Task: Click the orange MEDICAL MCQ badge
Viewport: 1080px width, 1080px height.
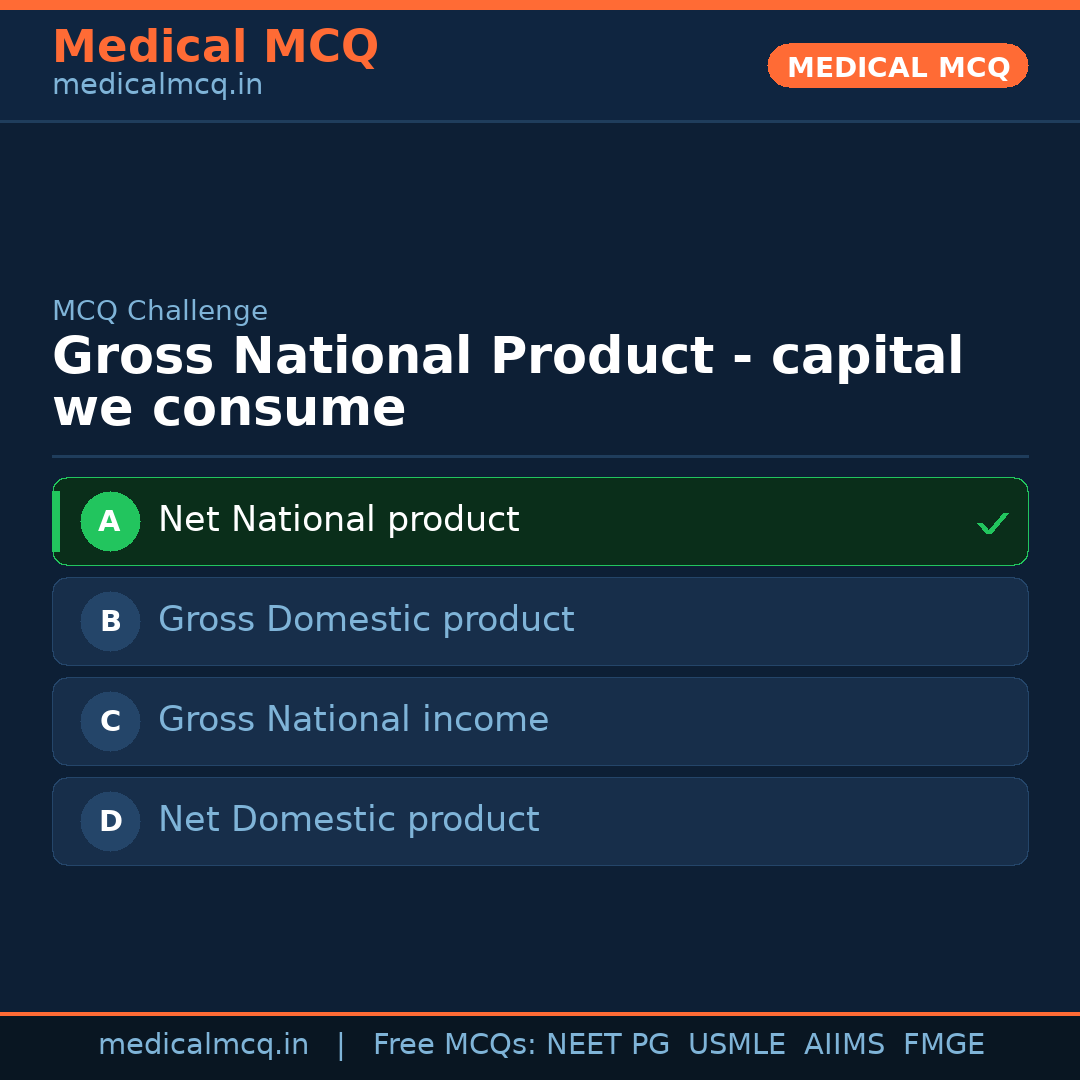Action: (x=897, y=66)
